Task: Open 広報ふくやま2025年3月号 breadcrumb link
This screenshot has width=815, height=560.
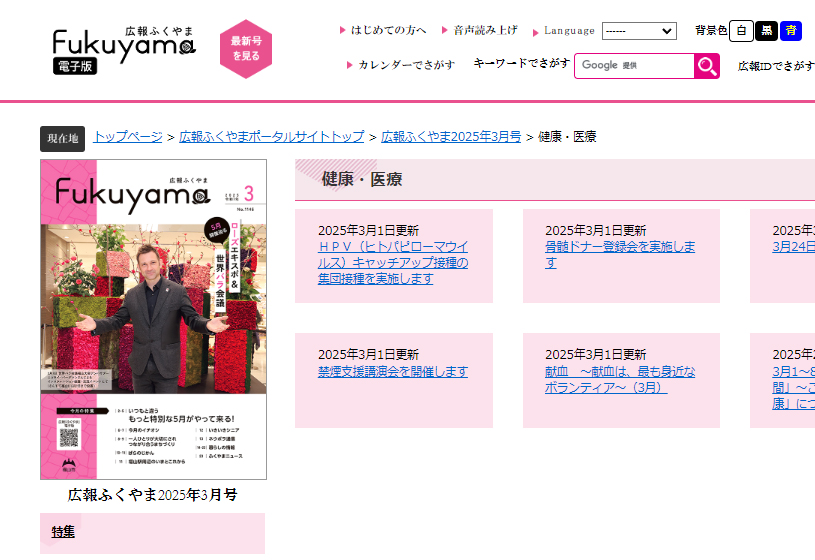Action: tap(451, 137)
